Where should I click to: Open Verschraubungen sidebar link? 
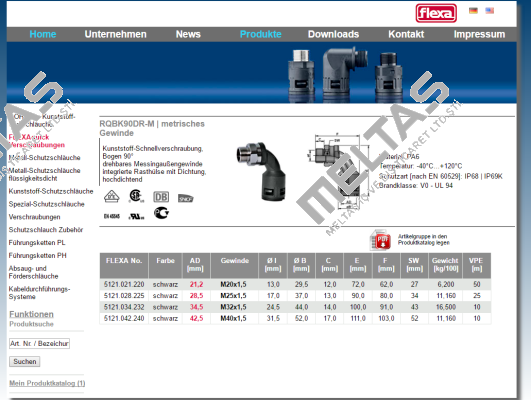click(35, 217)
